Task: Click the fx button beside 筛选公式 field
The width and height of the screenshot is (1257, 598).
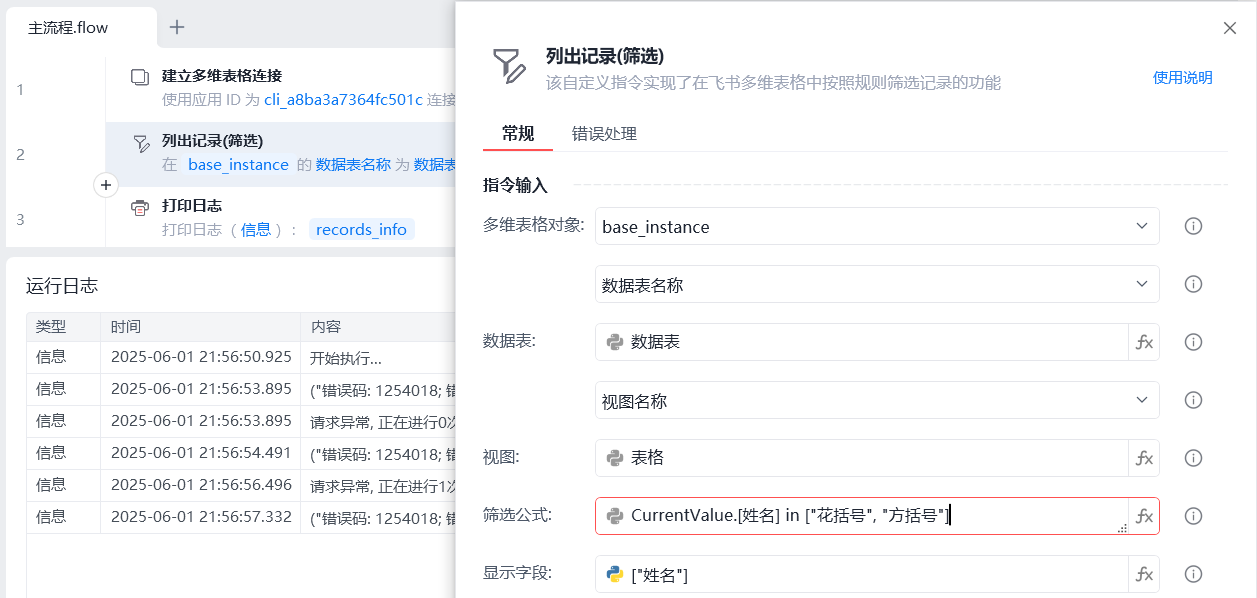Action: 1144,516
